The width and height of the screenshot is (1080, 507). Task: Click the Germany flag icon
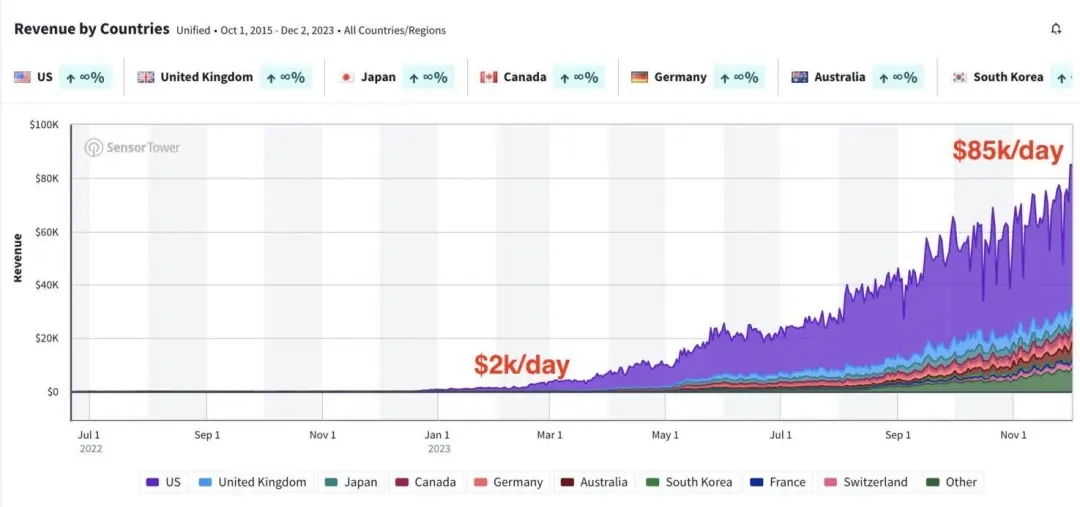tap(640, 77)
